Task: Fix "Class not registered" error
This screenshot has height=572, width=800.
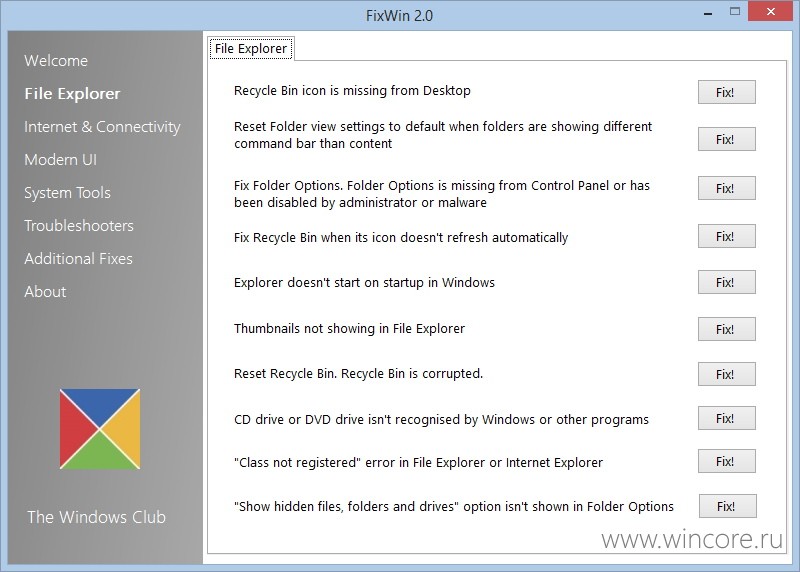Action: (x=727, y=461)
